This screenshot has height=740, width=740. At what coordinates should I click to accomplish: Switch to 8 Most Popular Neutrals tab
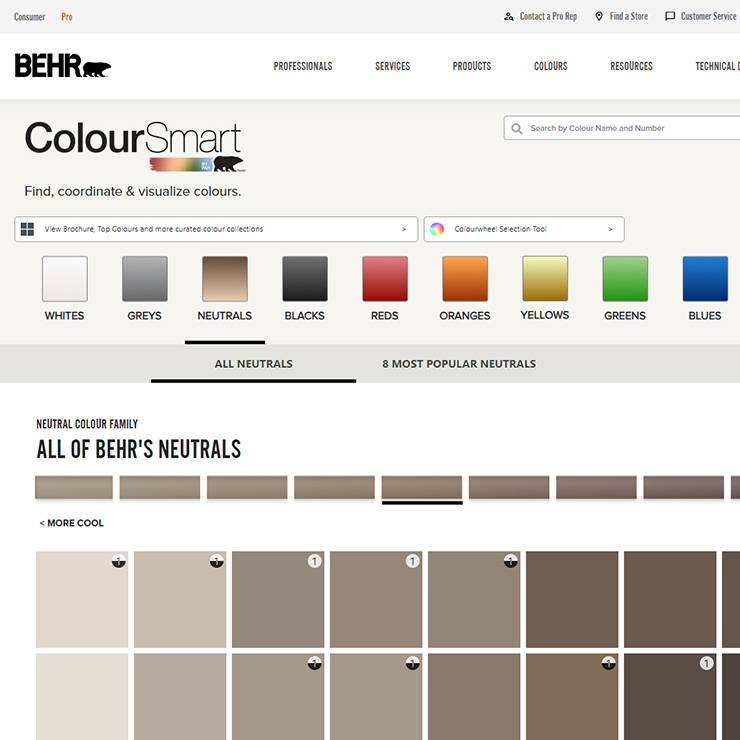459,364
